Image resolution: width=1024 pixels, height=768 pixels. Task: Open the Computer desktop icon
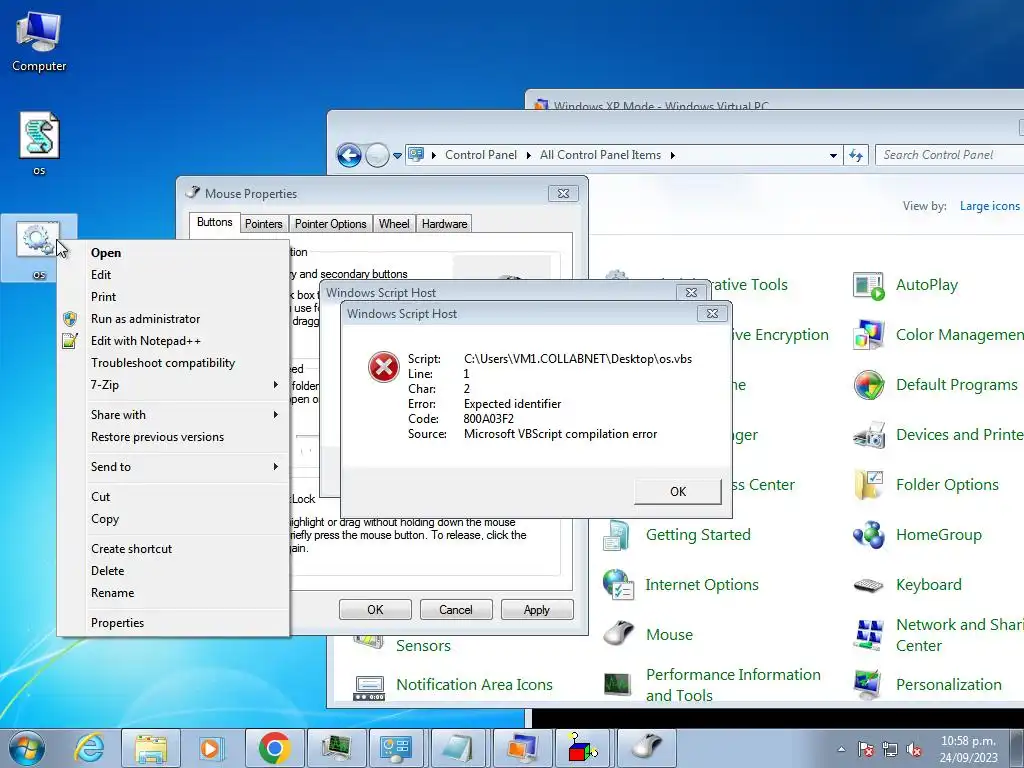[x=39, y=42]
